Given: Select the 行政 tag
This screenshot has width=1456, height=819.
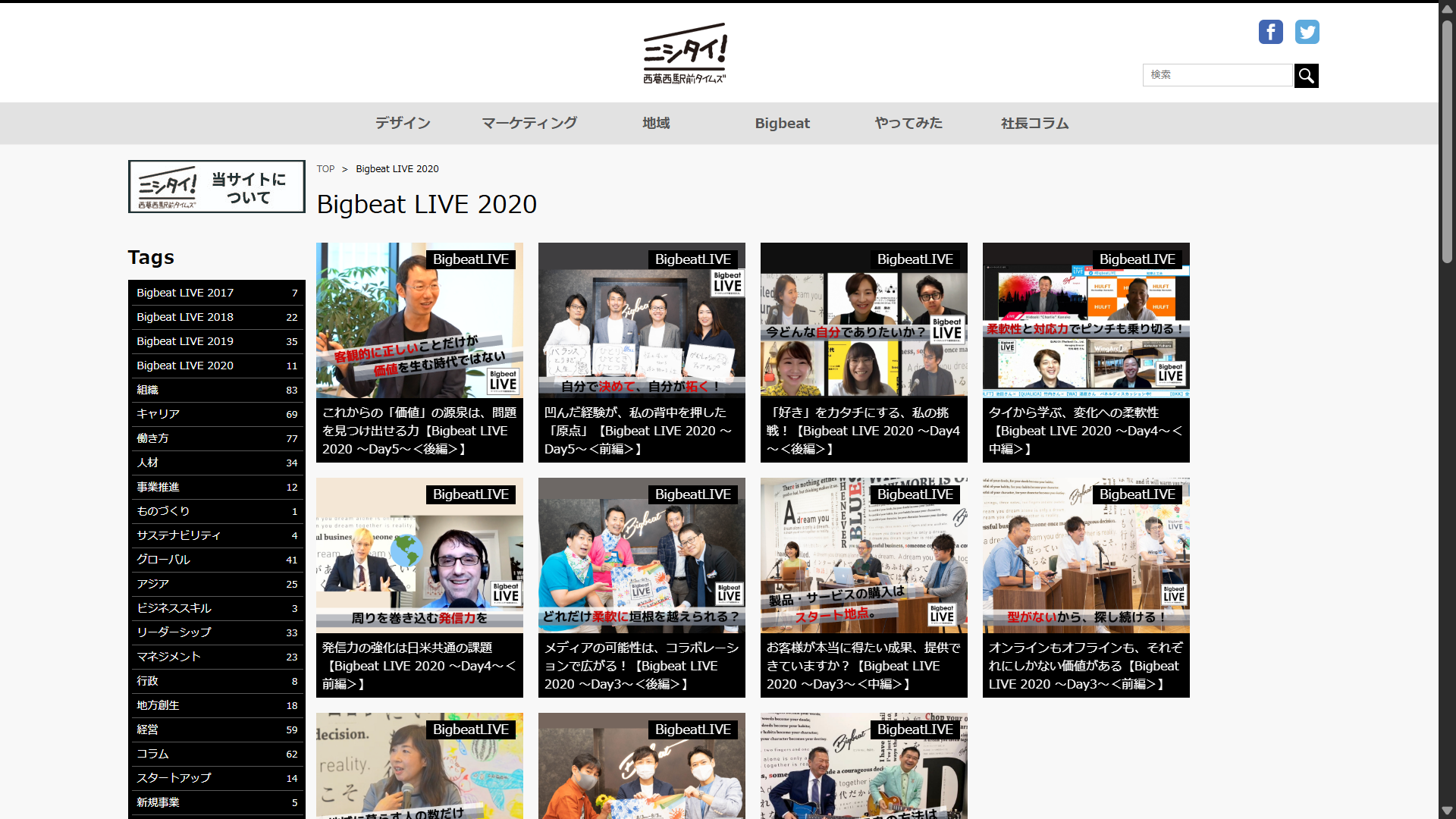Looking at the screenshot, I should pos(217,681).
